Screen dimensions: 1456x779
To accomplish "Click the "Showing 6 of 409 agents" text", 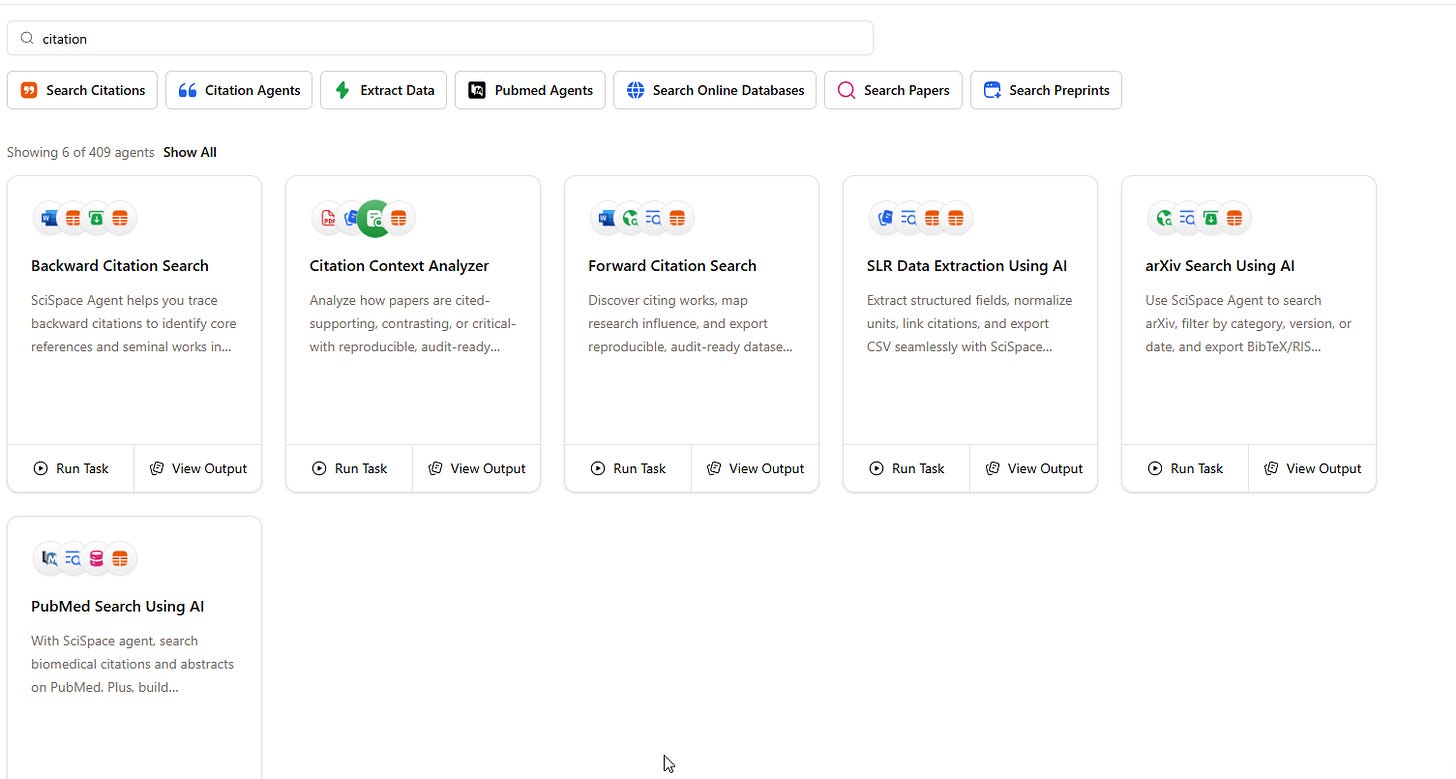I will 81,152.
